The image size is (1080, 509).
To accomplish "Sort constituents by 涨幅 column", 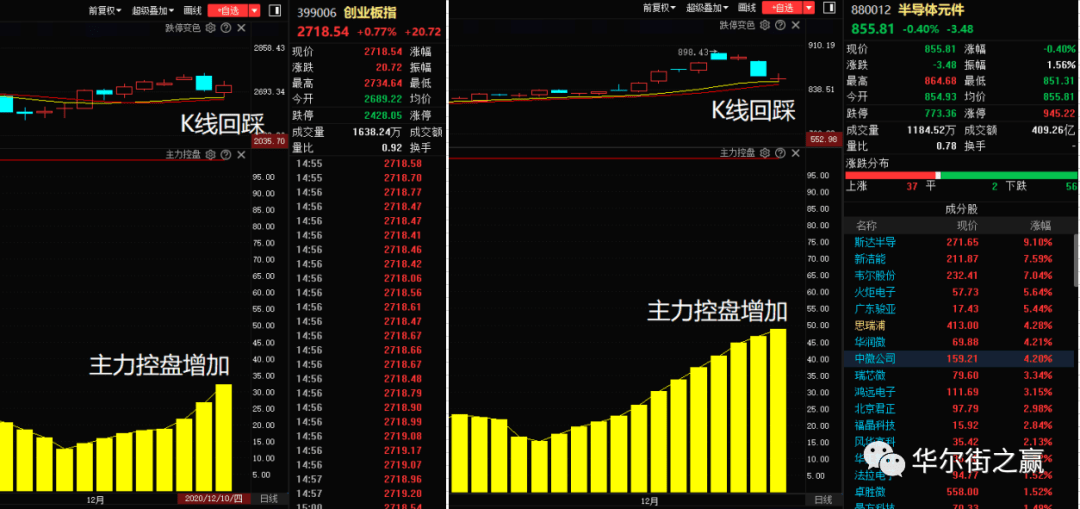I will [x=1041, y=225].
